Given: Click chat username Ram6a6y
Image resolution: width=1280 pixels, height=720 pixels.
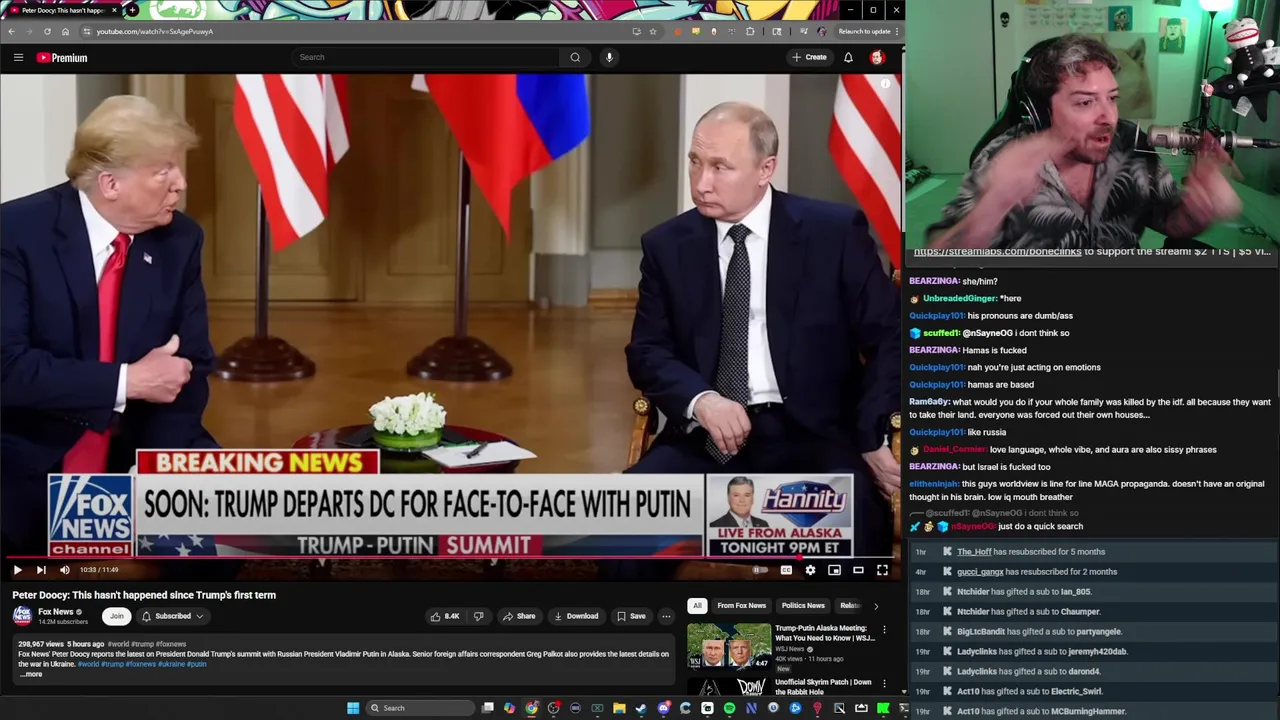Looking at the screenshot, I should pyautogui.click(x=929, y=402).
